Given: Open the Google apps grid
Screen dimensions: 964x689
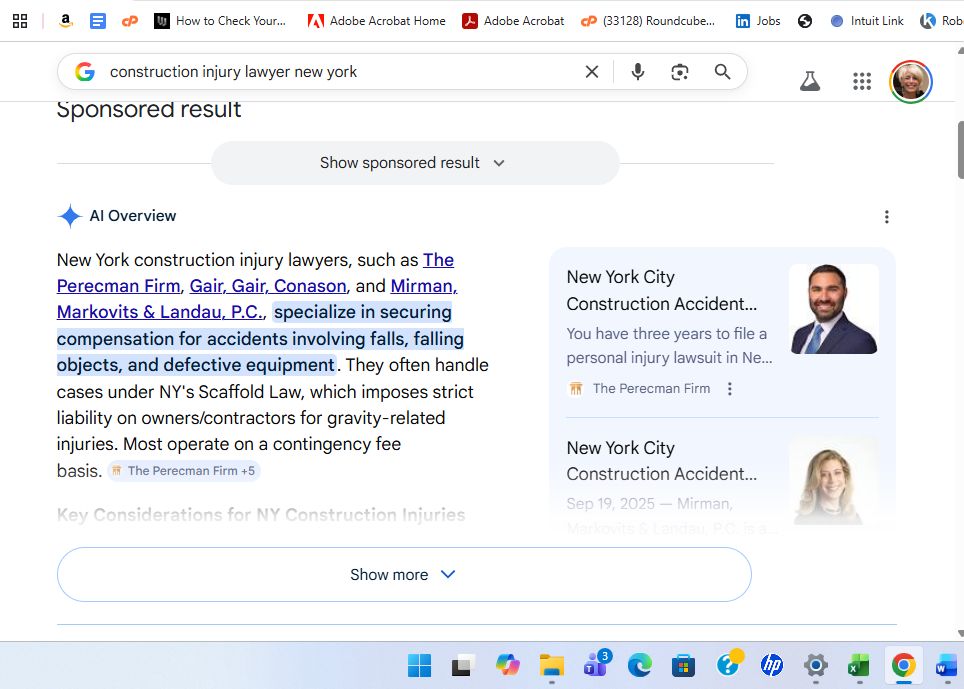Looking at the screenshot, I should click(x=862, y=81).
